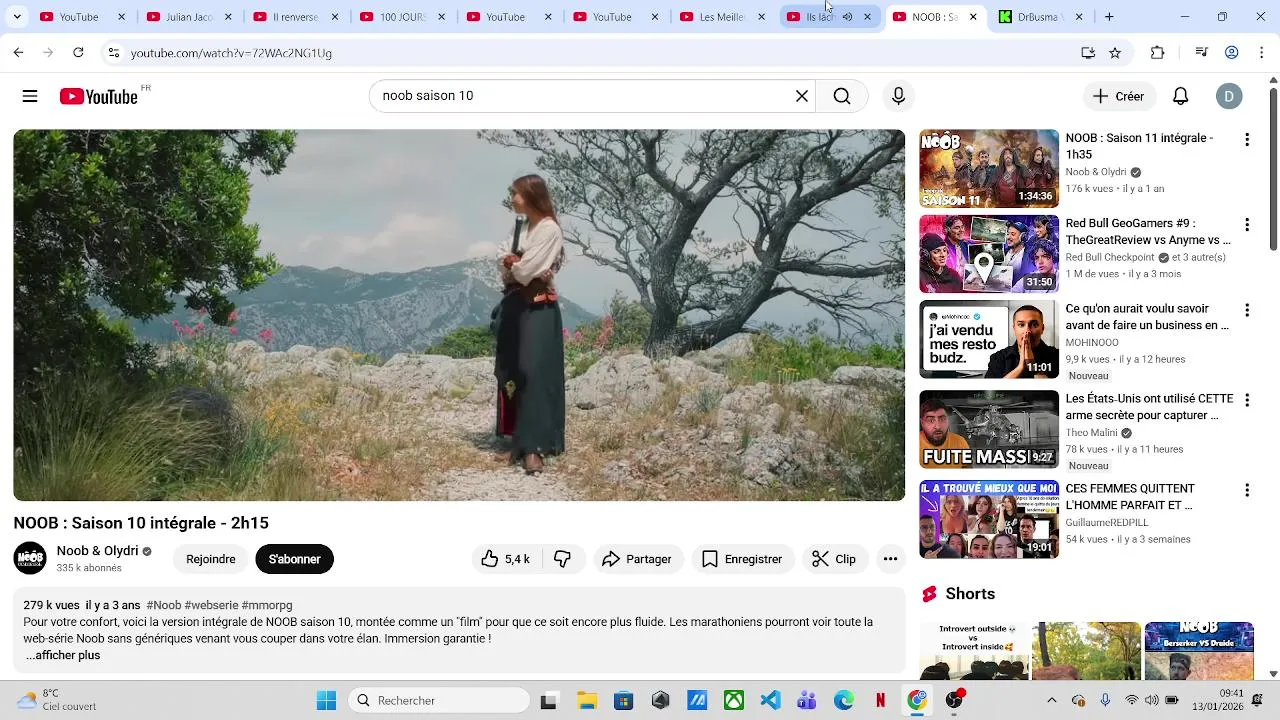Viewport: 1280px width, 720px height.
Task: Open a new browser tab
Action: tap(1109, 17)
